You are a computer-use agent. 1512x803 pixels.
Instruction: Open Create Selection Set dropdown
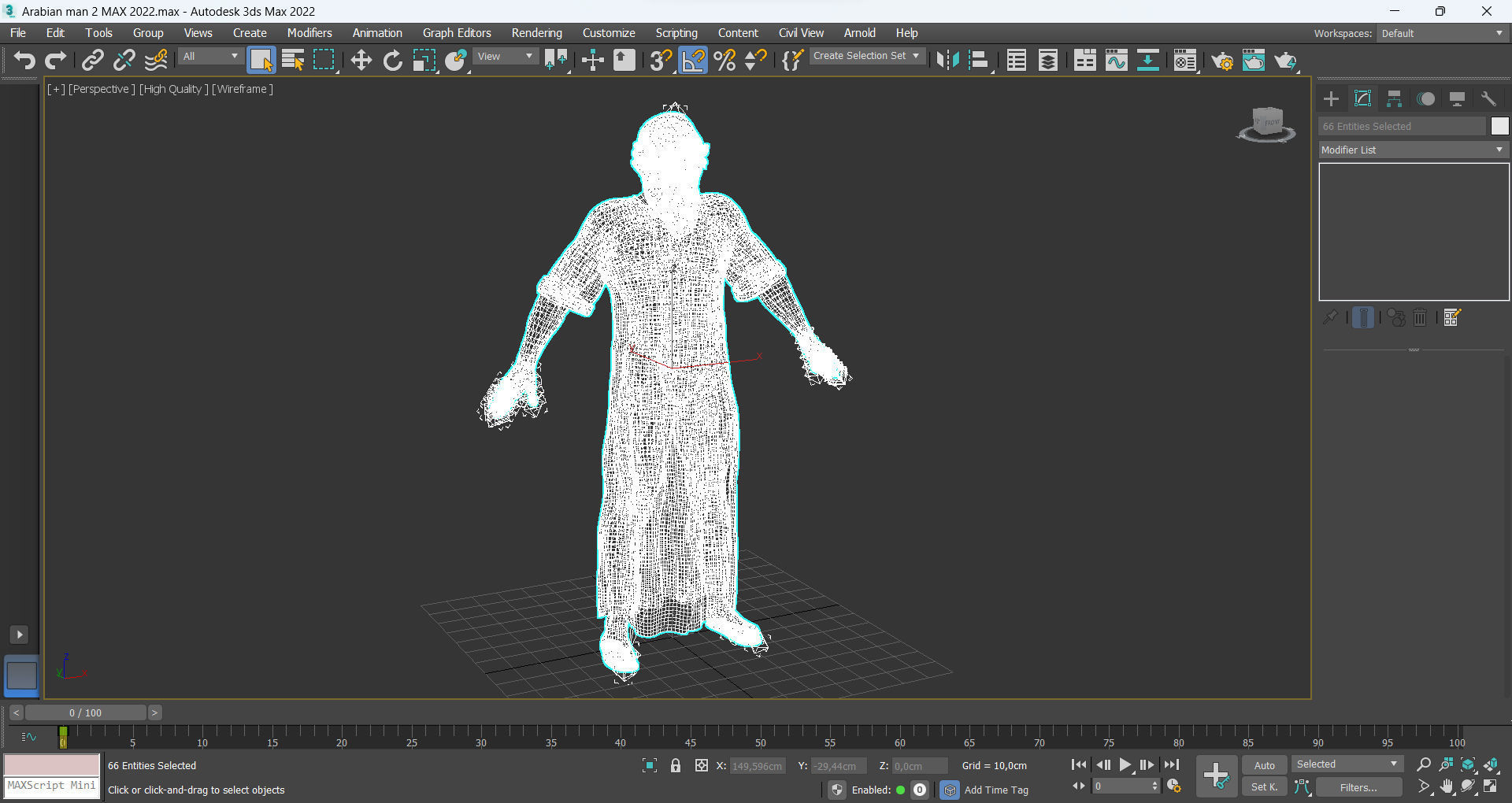tap(866, 56)
